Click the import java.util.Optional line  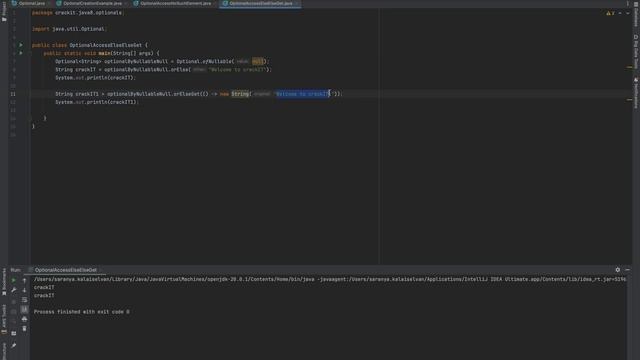pos(69,29)
